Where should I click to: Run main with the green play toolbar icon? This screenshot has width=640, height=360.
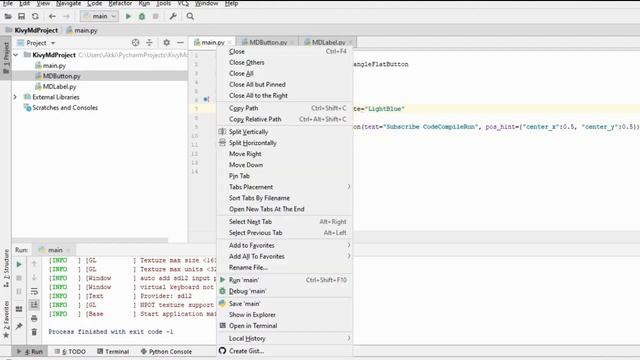tap(128, 16)
